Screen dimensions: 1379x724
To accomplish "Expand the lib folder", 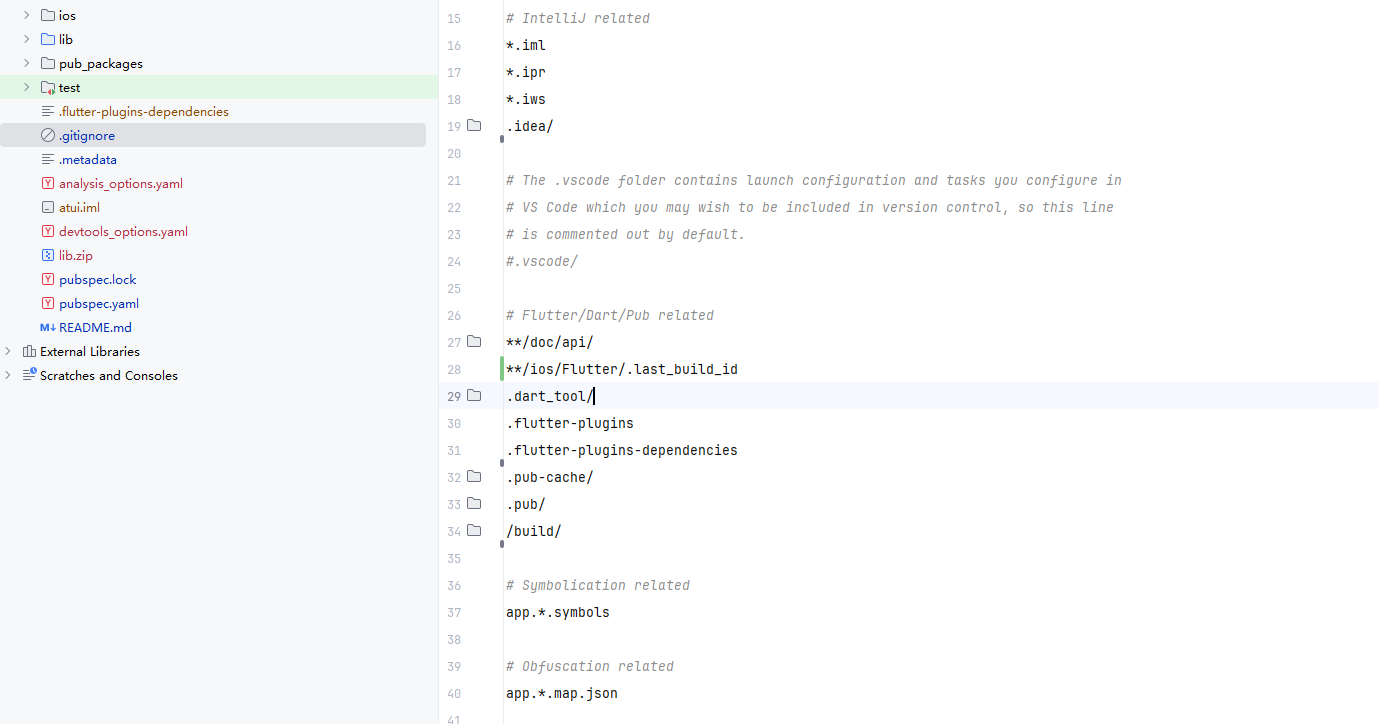I will click(x=27, y=39).
